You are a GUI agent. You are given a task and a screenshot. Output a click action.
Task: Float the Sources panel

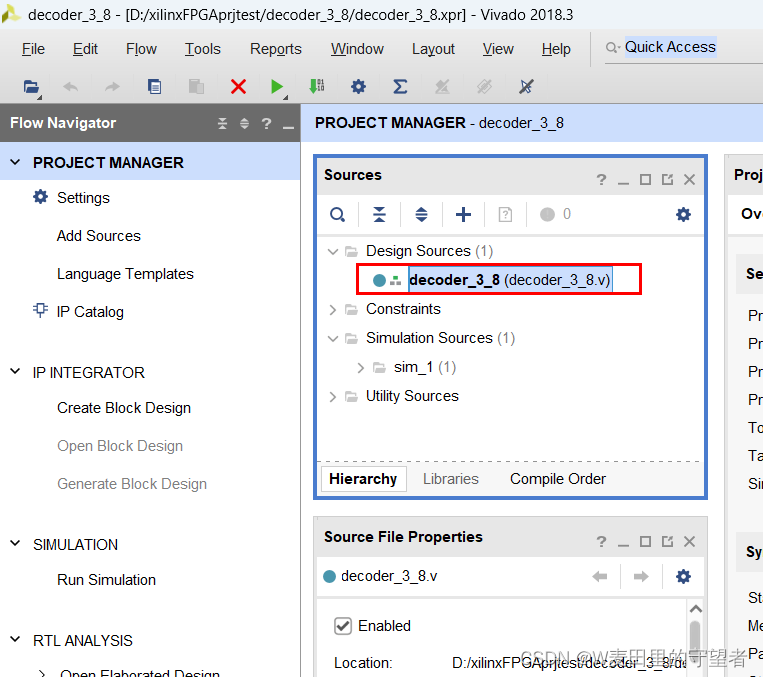(x=668, y=180)
